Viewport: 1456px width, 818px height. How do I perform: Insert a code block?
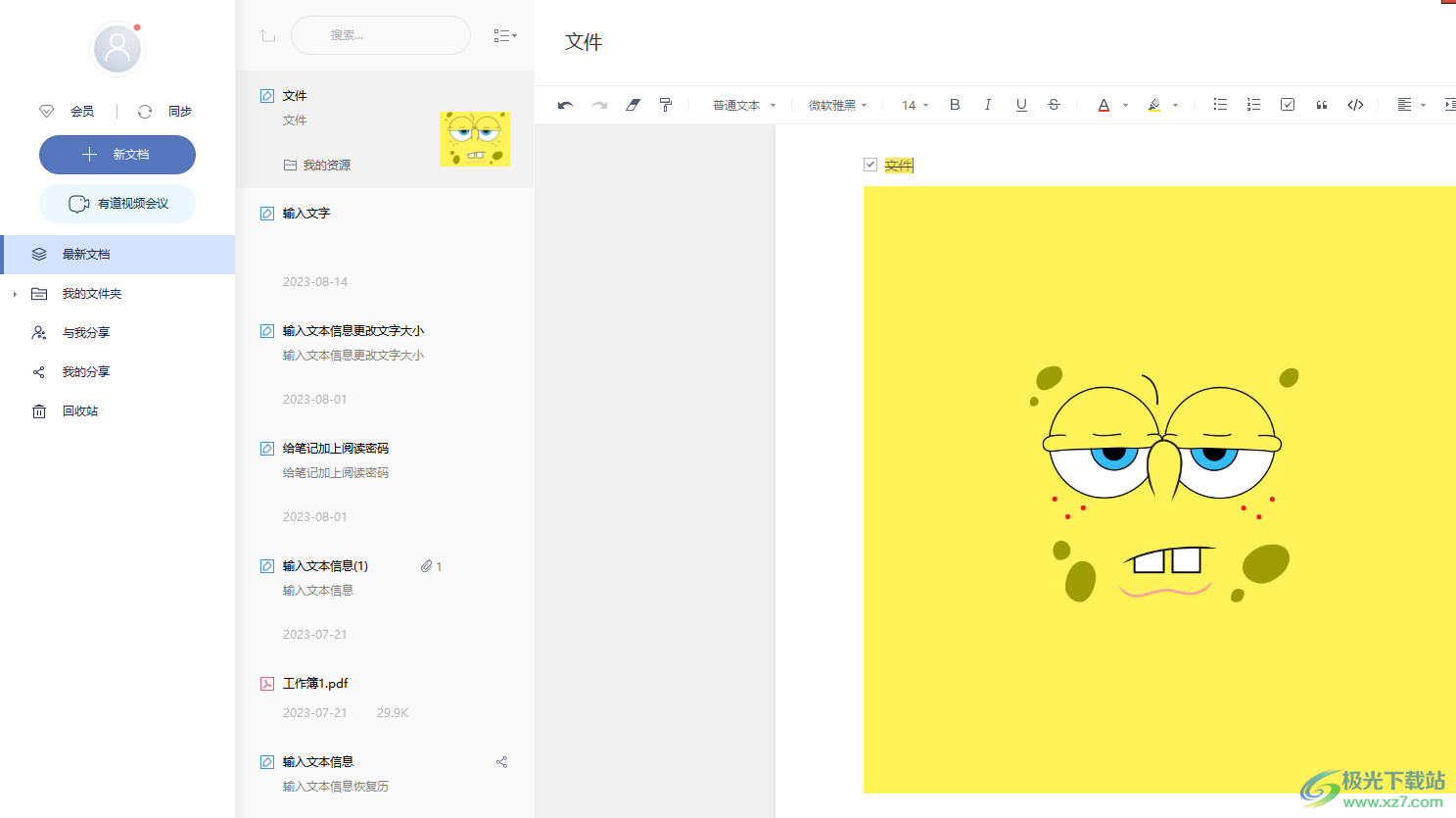coord(1355,105)
